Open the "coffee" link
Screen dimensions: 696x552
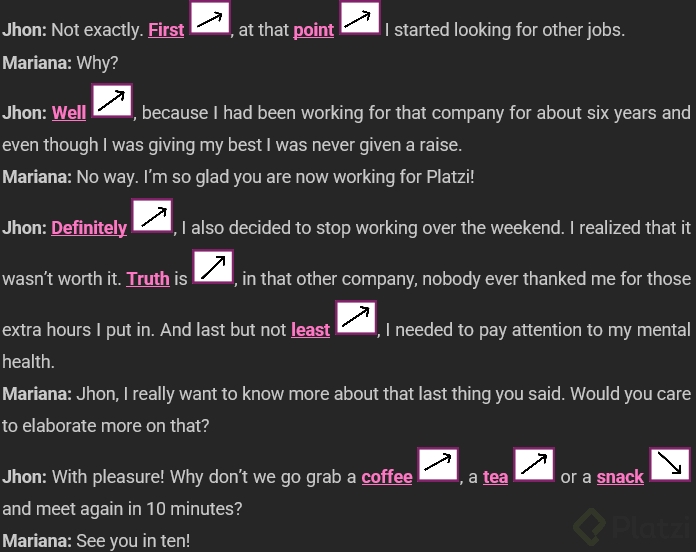tap(387, 477)
